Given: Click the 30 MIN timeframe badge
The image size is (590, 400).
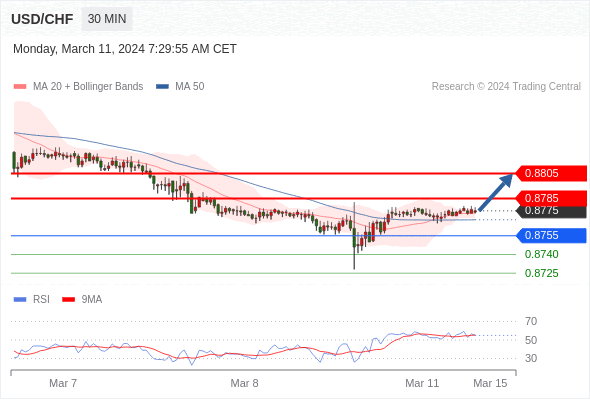Looking at the screenshot, I should [107, 19].
